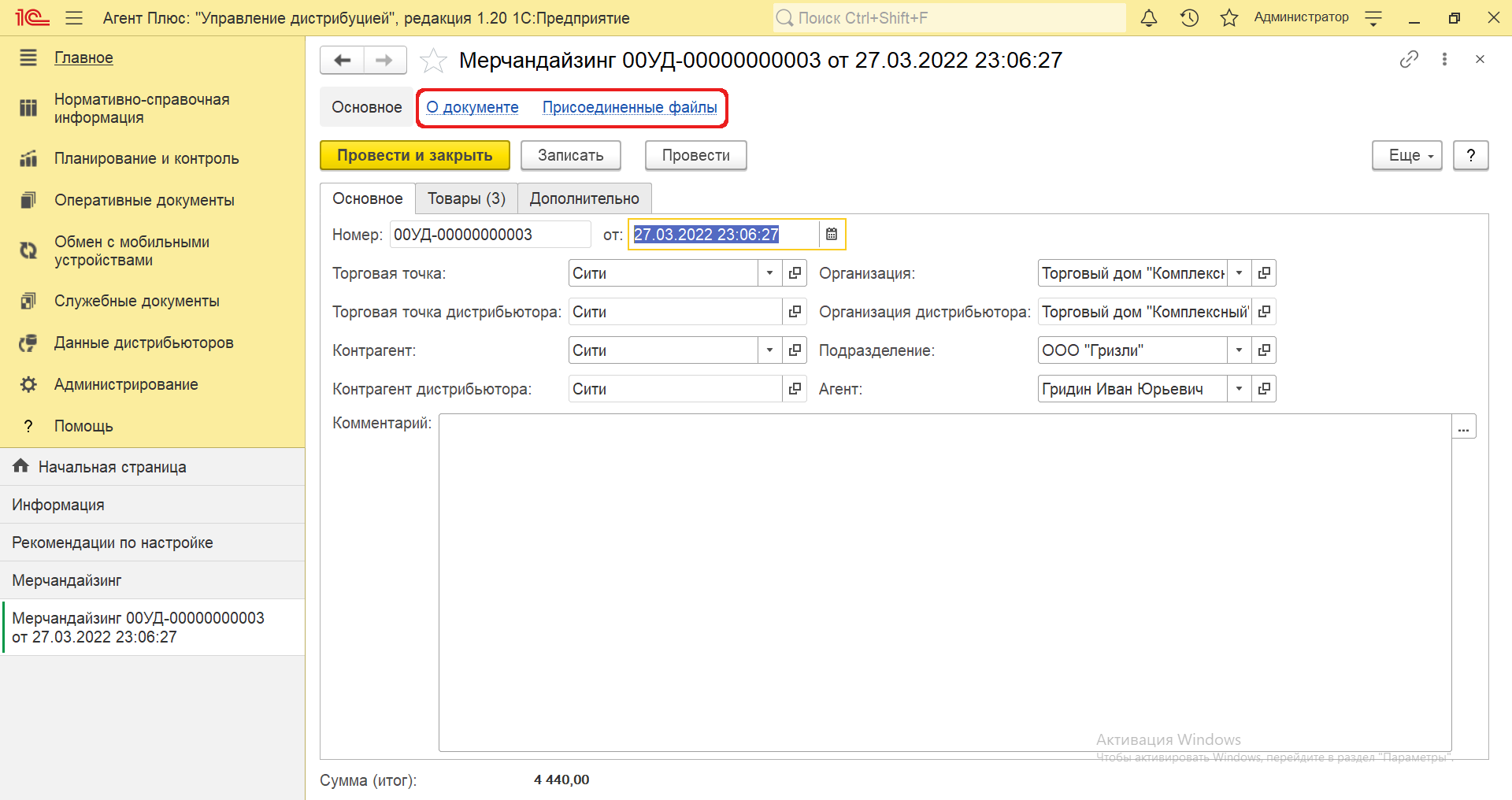Open О документе link
Viewport: 1512px width, 800px height.
(x=472, y=107)
